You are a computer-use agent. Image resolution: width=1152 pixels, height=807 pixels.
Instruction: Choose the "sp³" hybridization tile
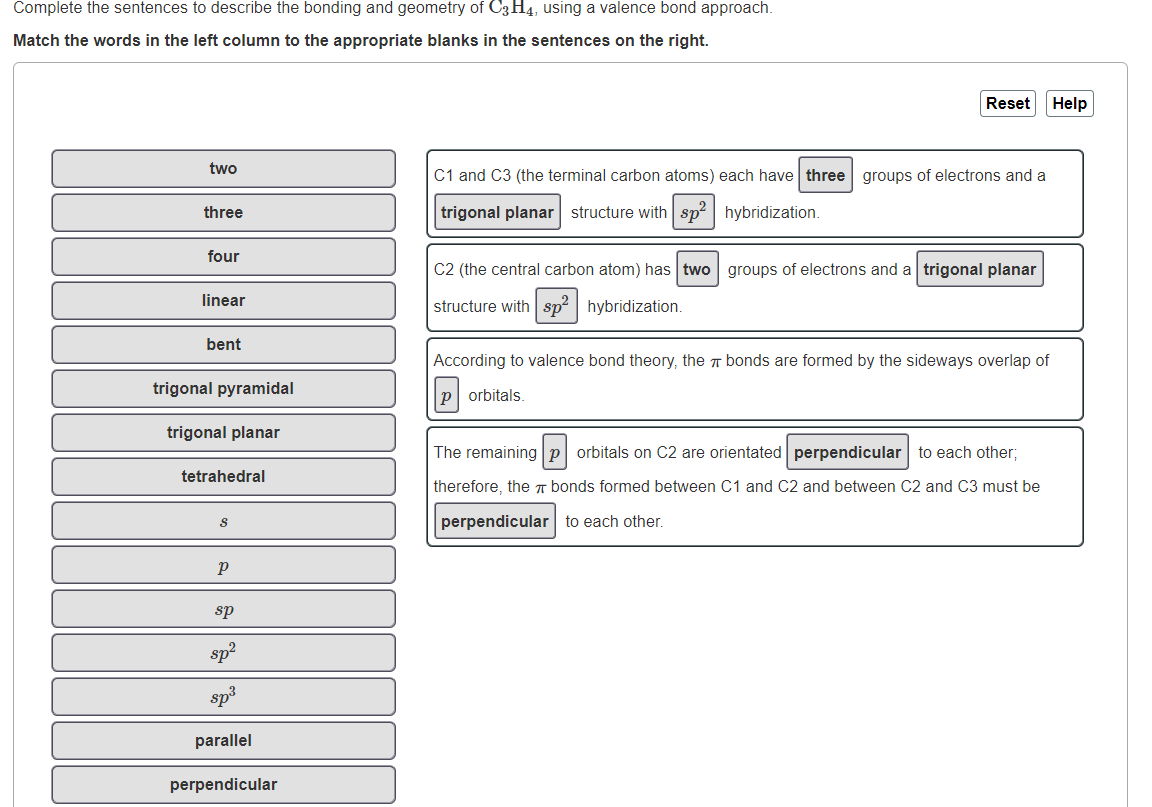click(223, 696)
